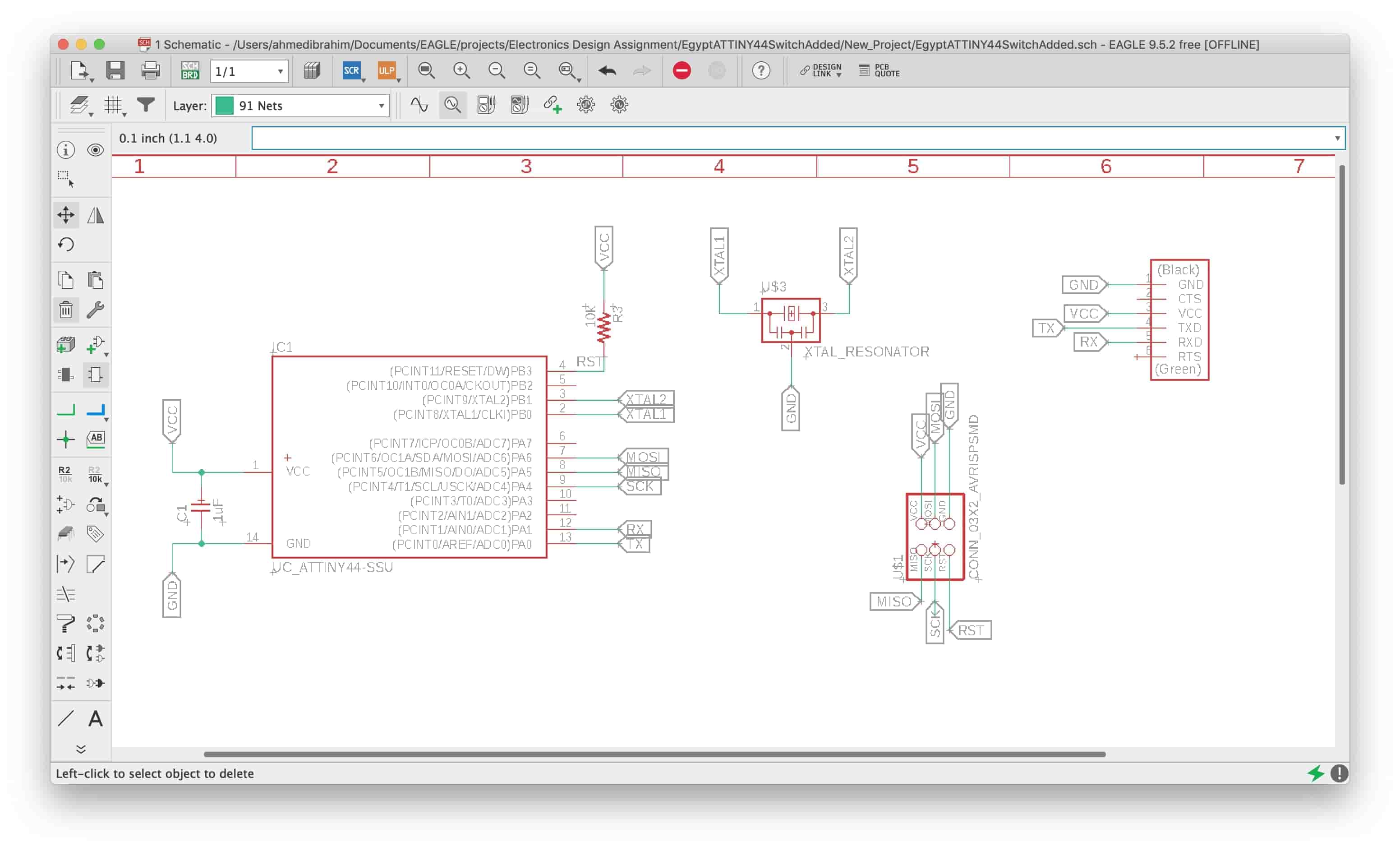Click the horizontal scrollbar
This screenshot has width=1400, height=851.
[x=654, y=754]
